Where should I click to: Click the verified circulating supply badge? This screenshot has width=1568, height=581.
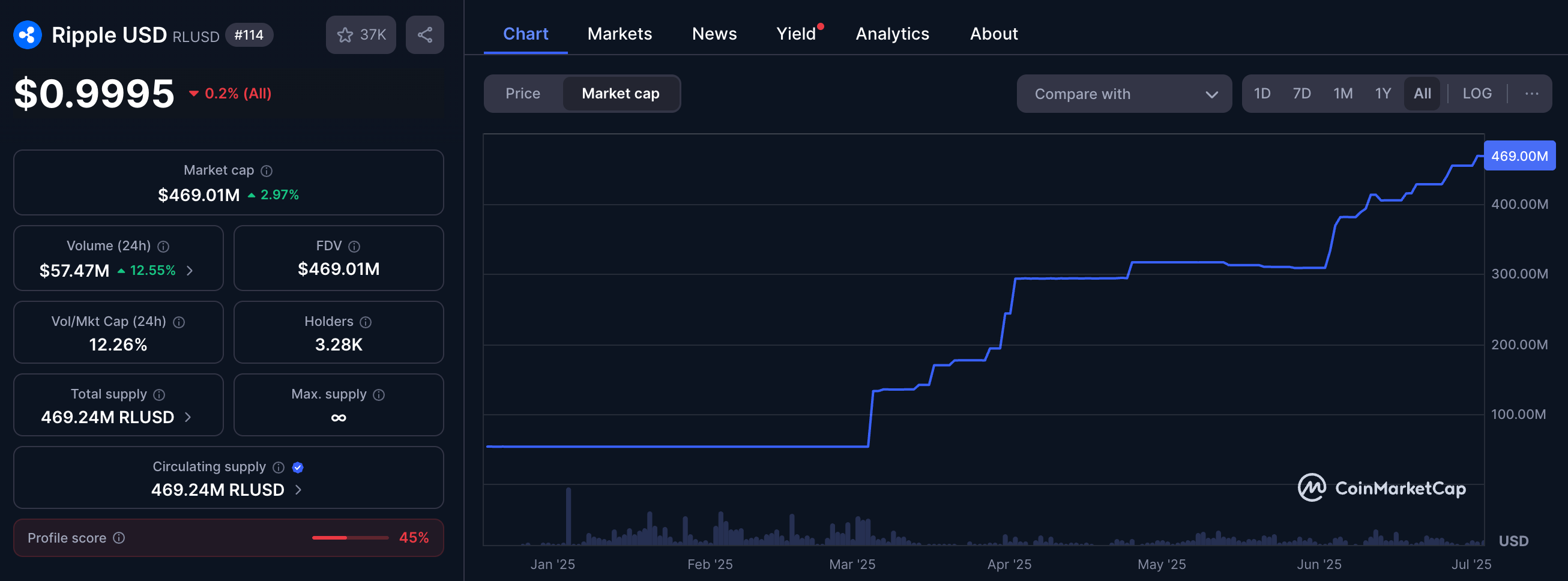pyautogui.click(x=298, y=467)
